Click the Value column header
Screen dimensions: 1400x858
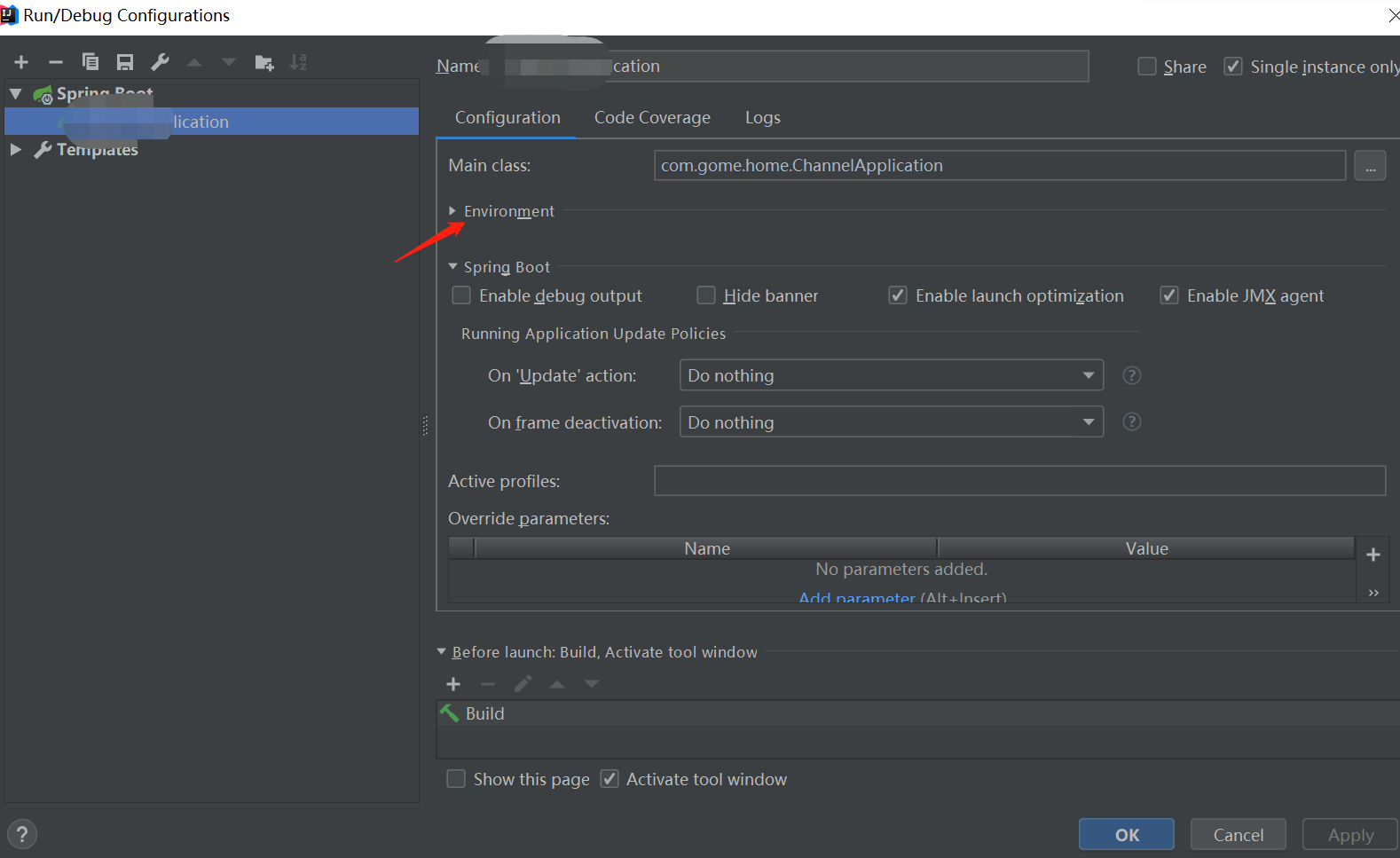[x=1146, y=548]
